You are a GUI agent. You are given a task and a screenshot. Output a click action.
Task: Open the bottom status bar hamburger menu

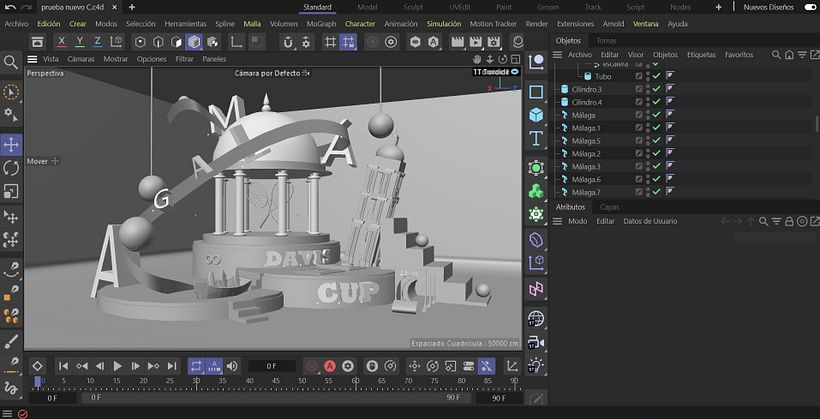click(7, 414)
